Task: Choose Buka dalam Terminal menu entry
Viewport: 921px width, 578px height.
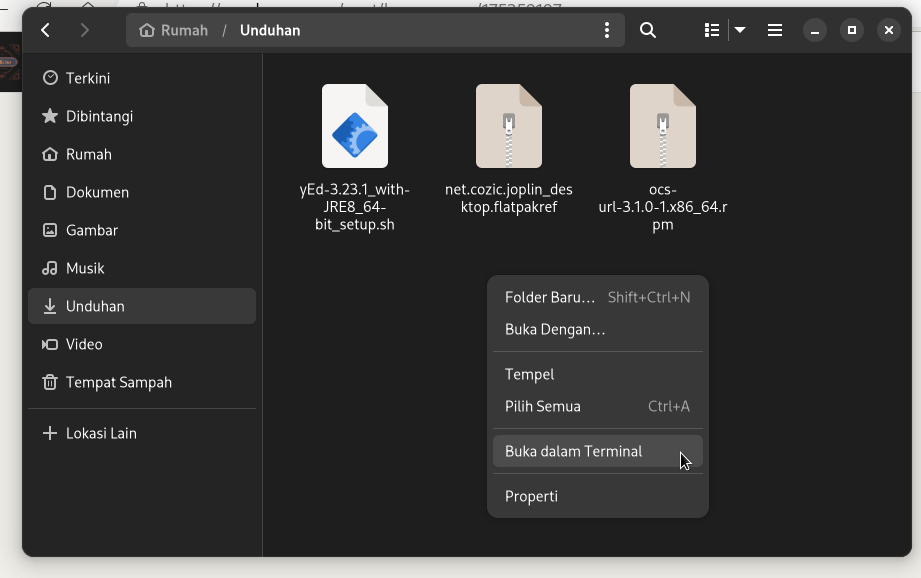Action: coord(574,451)
